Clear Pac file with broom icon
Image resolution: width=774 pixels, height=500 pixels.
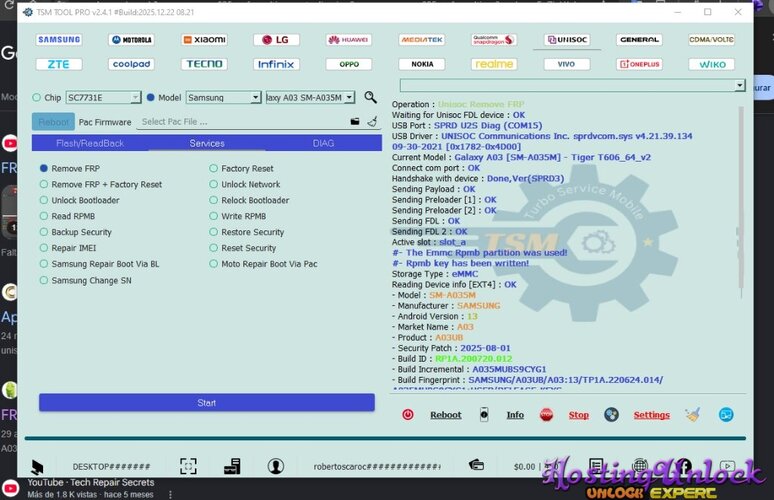tap(372, 121)
